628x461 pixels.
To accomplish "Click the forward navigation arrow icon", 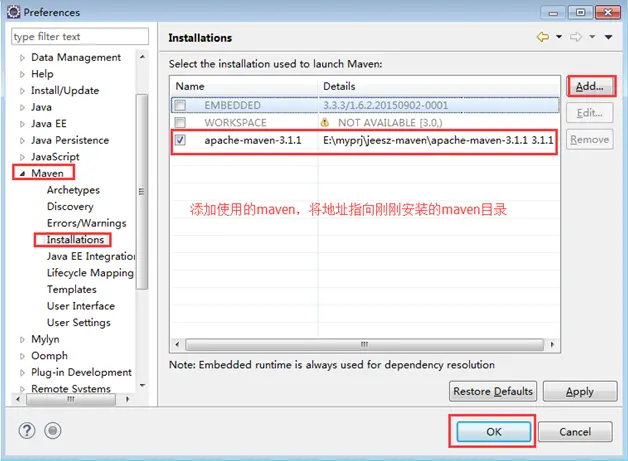I will (576, 37).
